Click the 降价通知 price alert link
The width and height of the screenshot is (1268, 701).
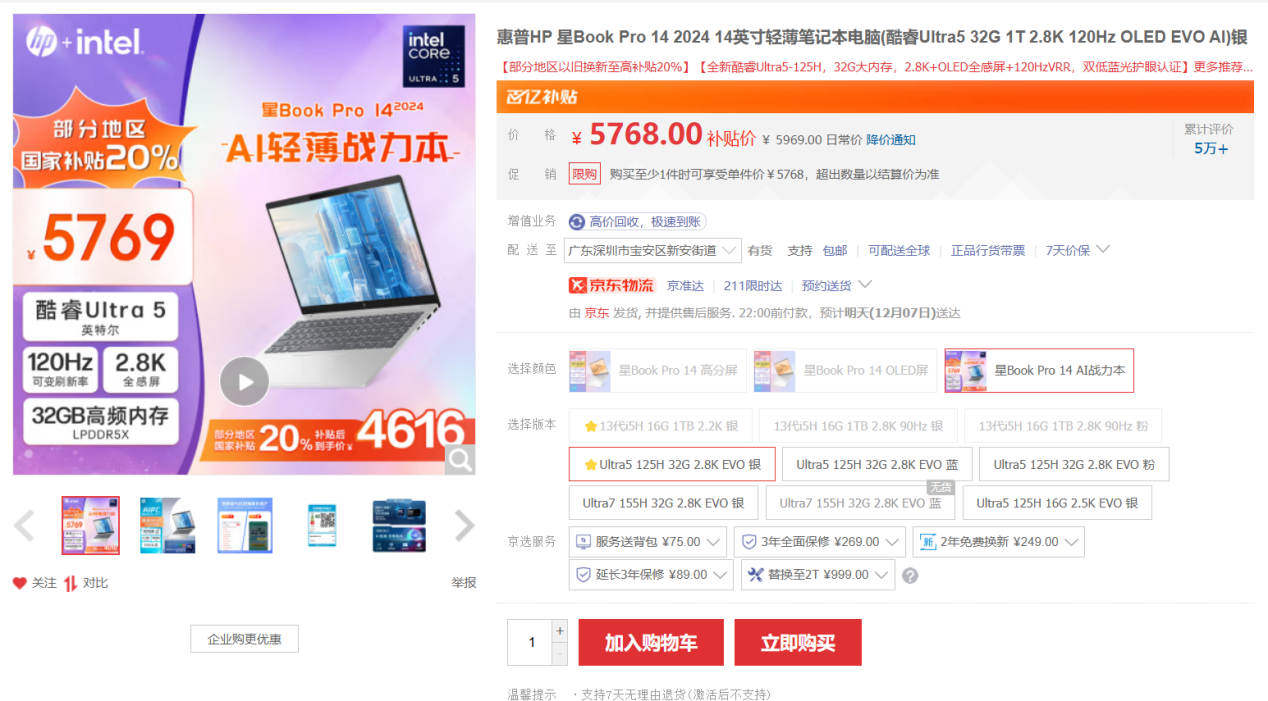coord(891,140)
